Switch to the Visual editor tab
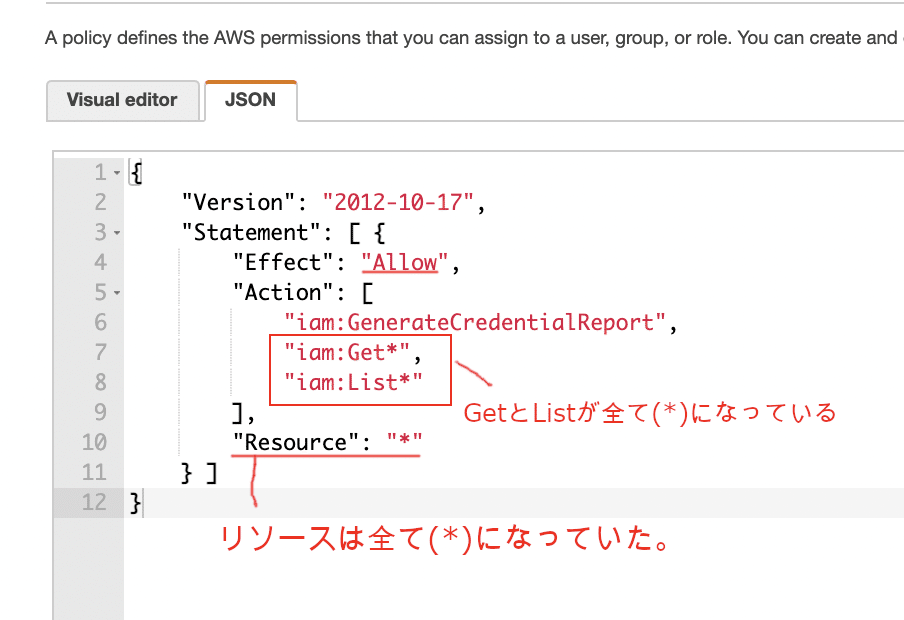The width and height of the screenshot is (904, 620). pyautogui.click(x=122, y=100)
